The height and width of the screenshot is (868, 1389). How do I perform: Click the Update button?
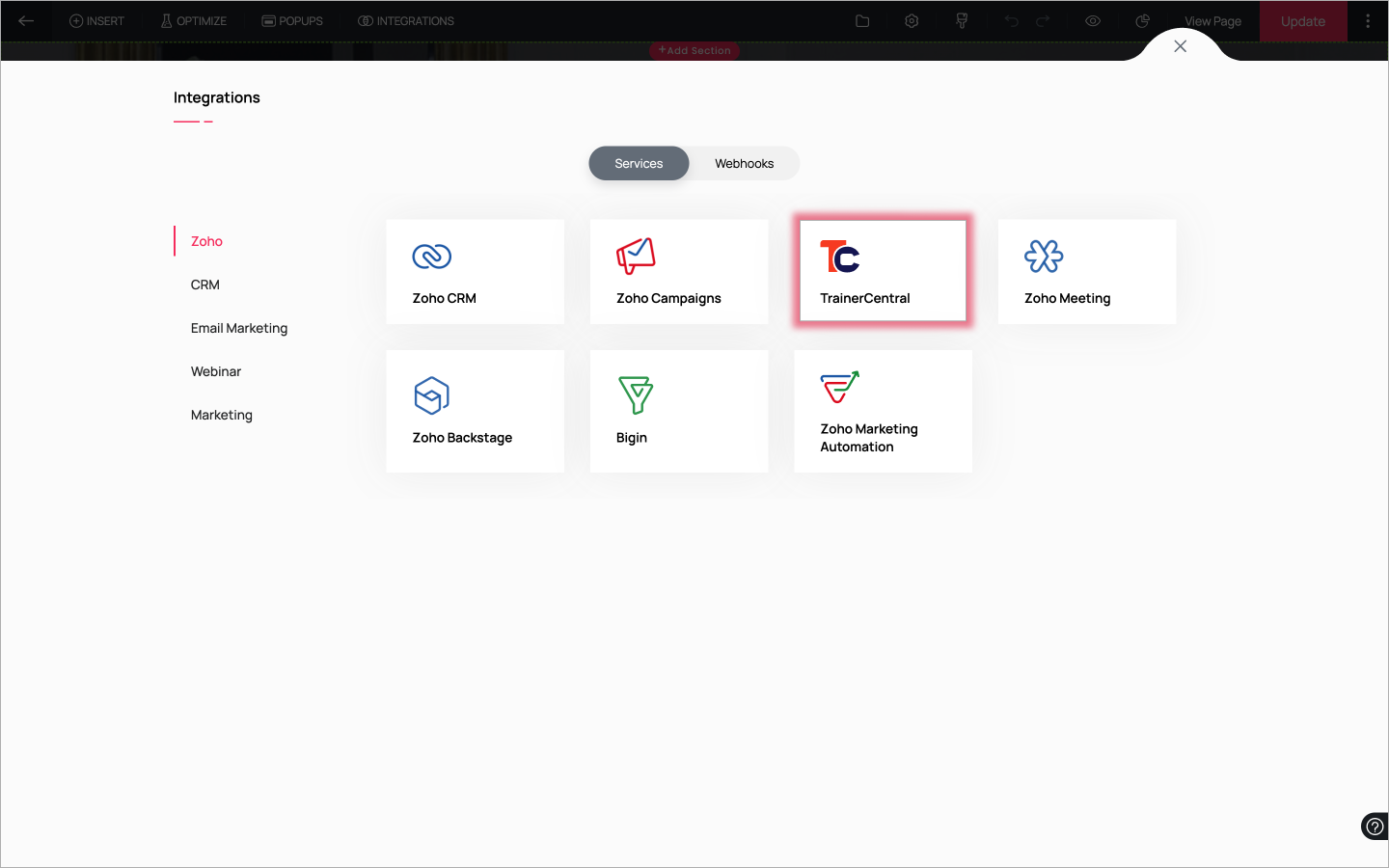pos(1303,21)
